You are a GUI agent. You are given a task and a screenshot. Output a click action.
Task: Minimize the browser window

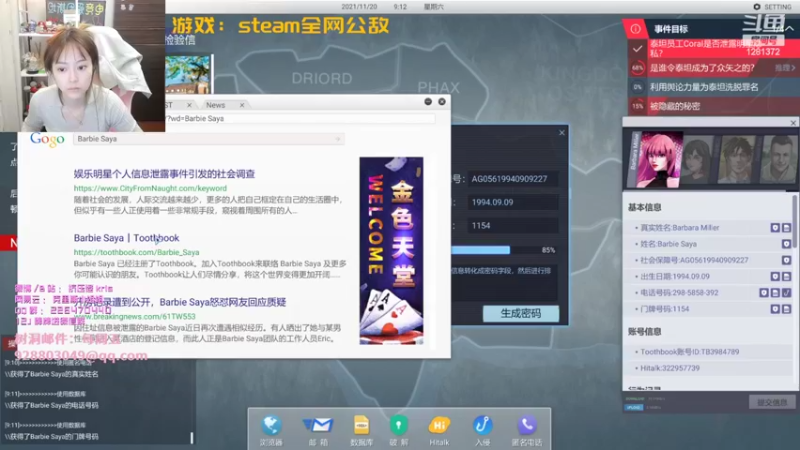[x=428, y=102]
